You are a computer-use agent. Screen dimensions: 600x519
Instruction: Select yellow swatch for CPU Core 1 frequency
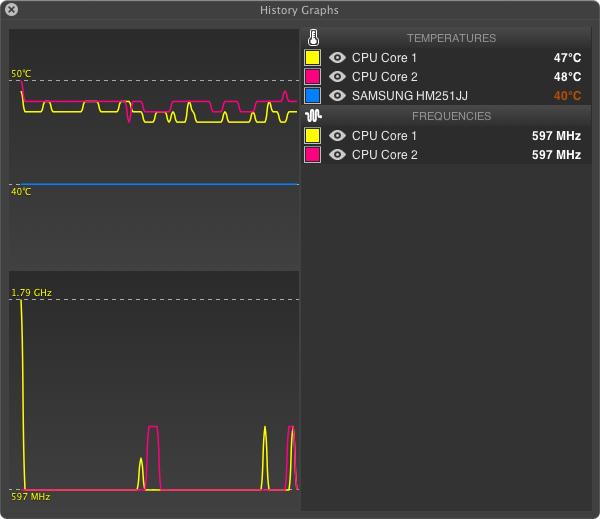coord(312,135)
